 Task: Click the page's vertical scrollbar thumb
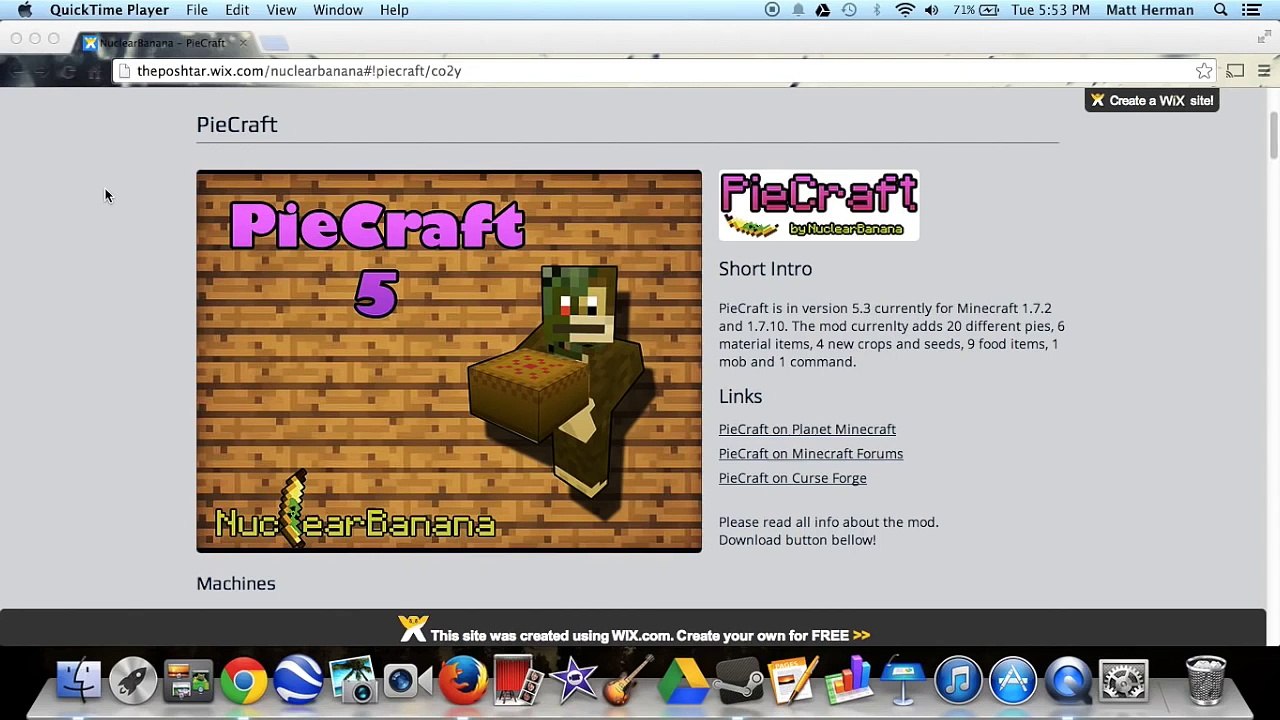pos(1273,135)
